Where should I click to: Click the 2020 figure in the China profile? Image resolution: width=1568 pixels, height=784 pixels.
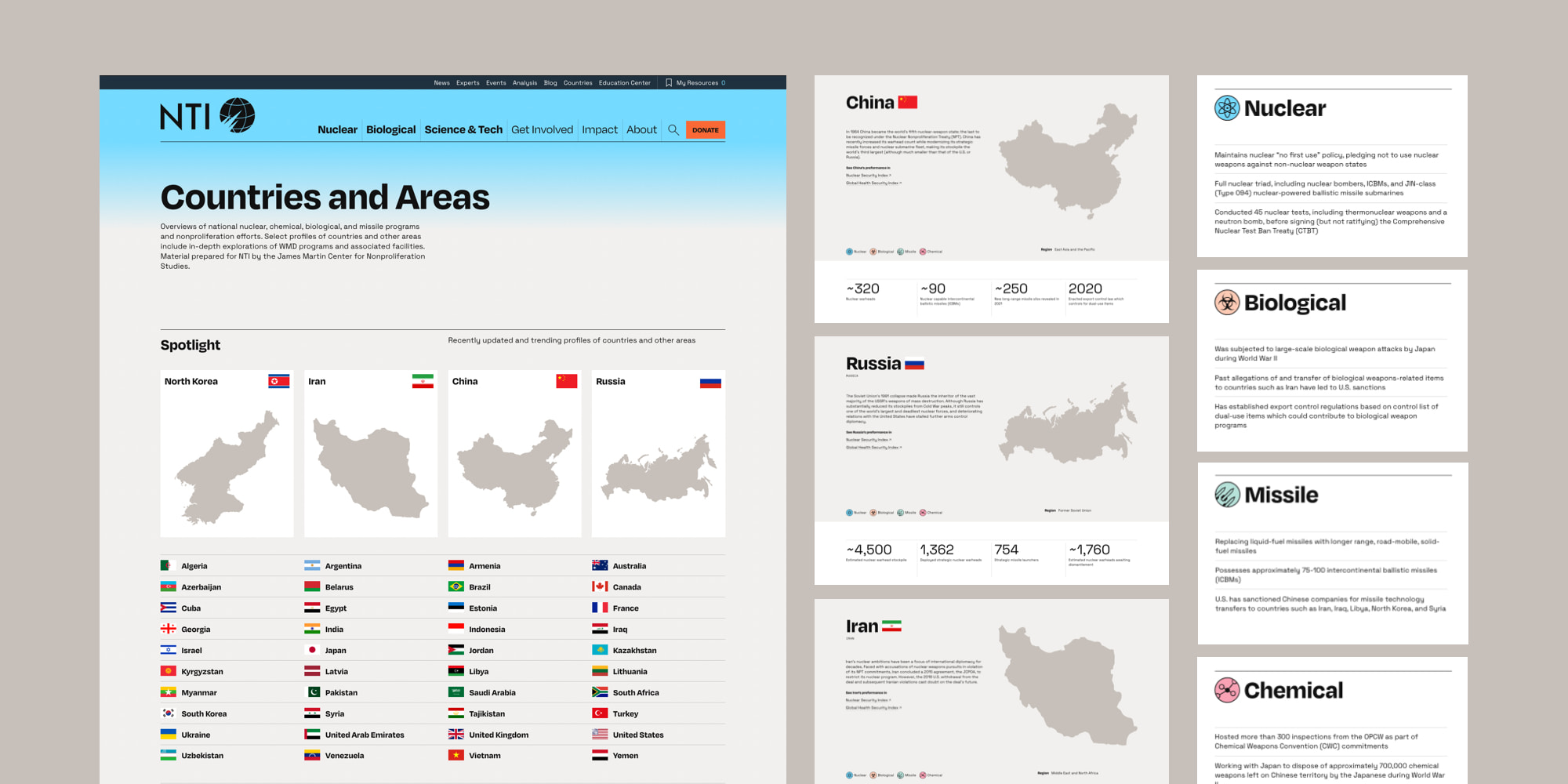point(1085,289)
